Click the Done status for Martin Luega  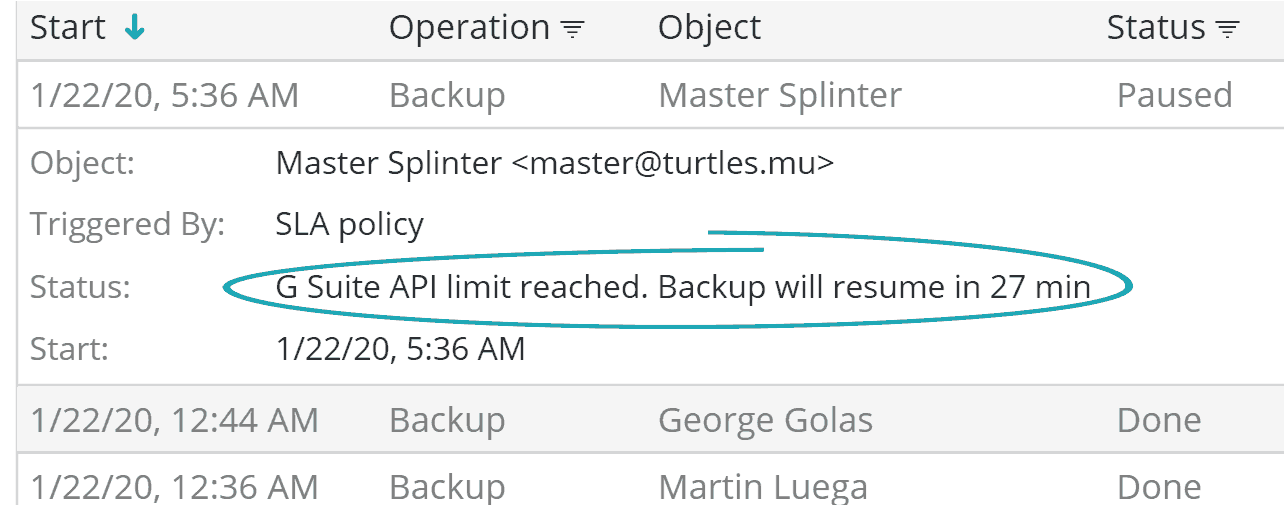(x=1159, y=486)
